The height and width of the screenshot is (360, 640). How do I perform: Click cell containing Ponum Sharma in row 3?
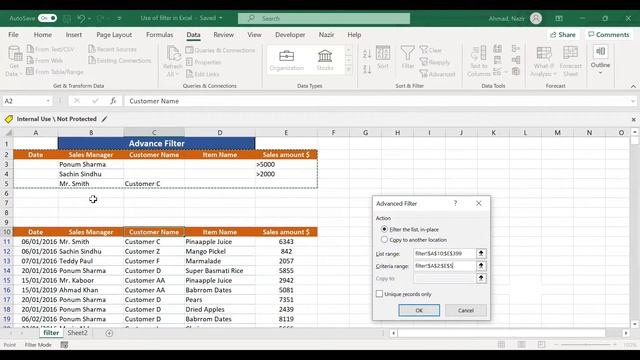click(x=91, y=164)
